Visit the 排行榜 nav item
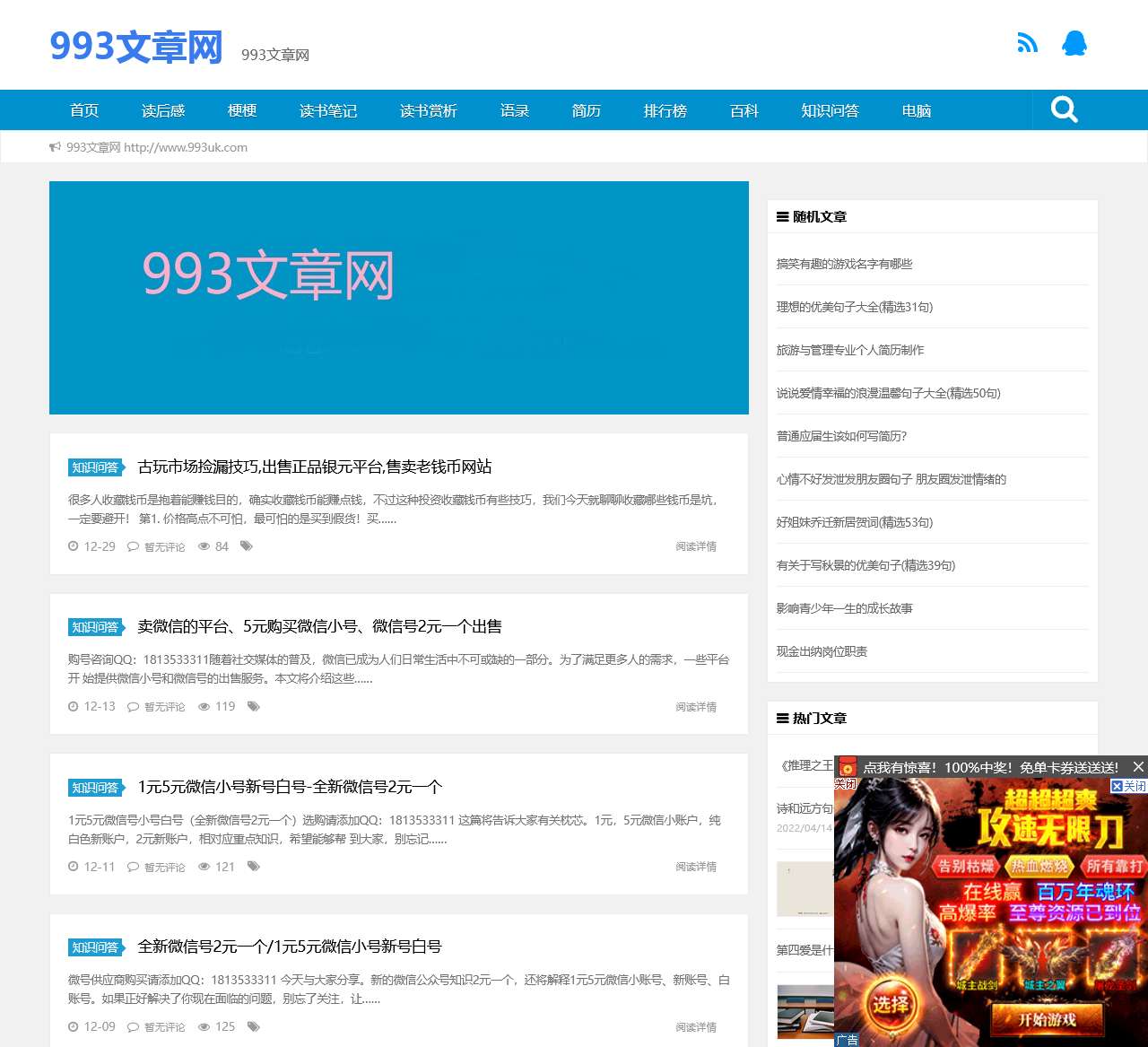This screenshot has width=1148, height=1047. point(665,110)
